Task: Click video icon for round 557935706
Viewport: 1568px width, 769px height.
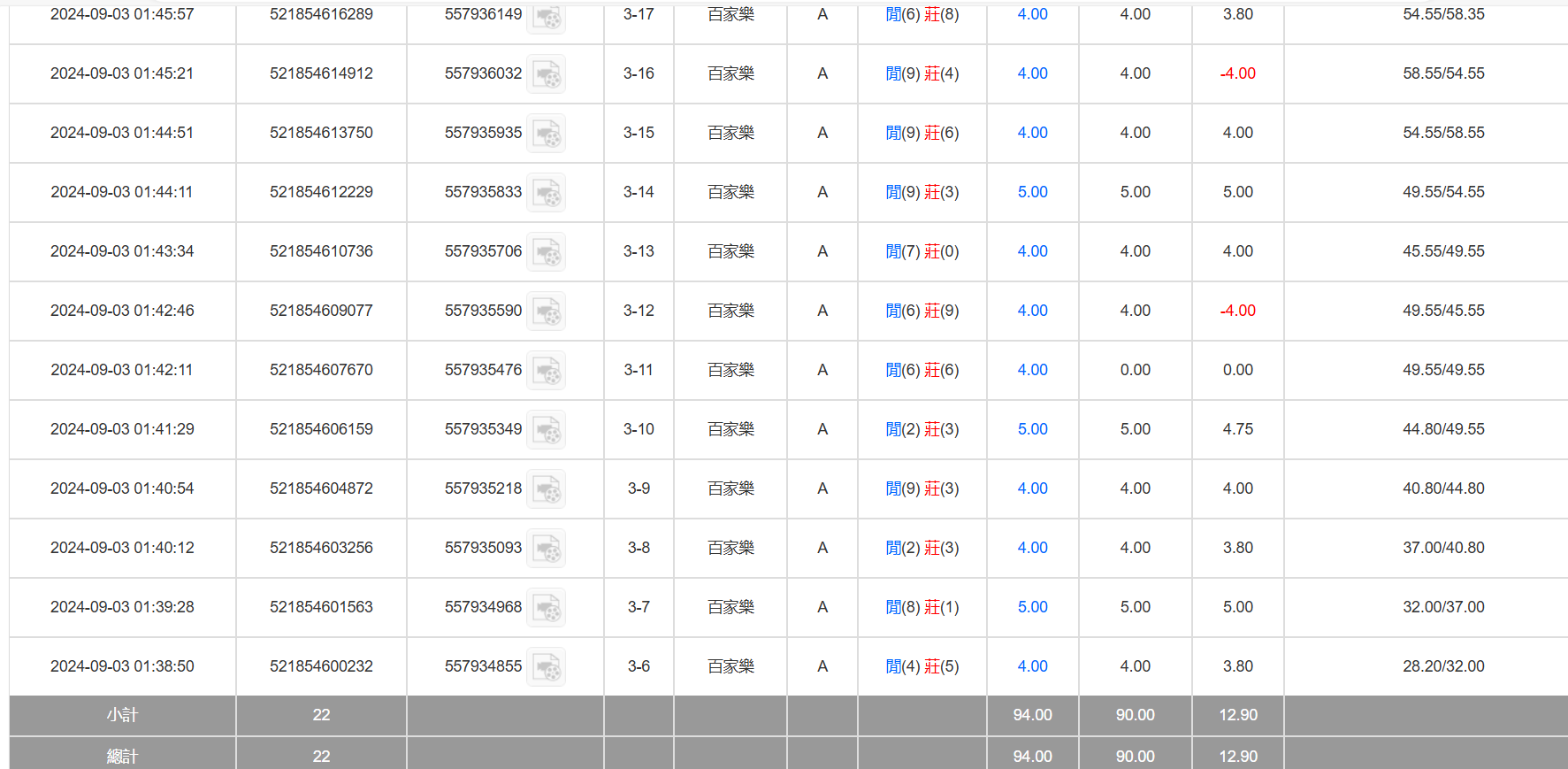Action: pyautogui.click(x=546, y=252)
